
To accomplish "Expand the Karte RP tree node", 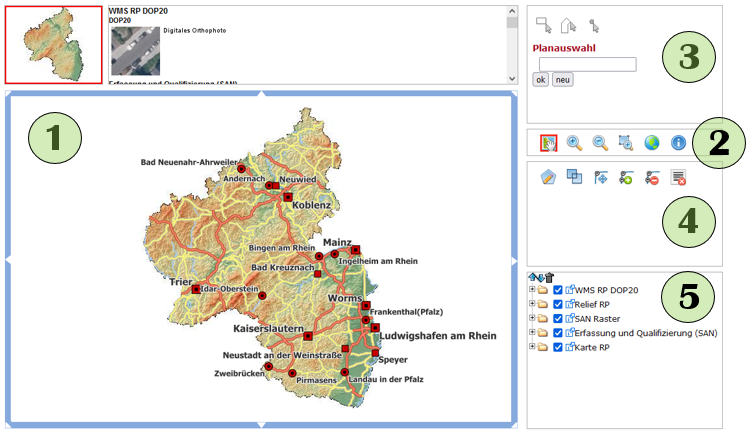I will [532, 347].
